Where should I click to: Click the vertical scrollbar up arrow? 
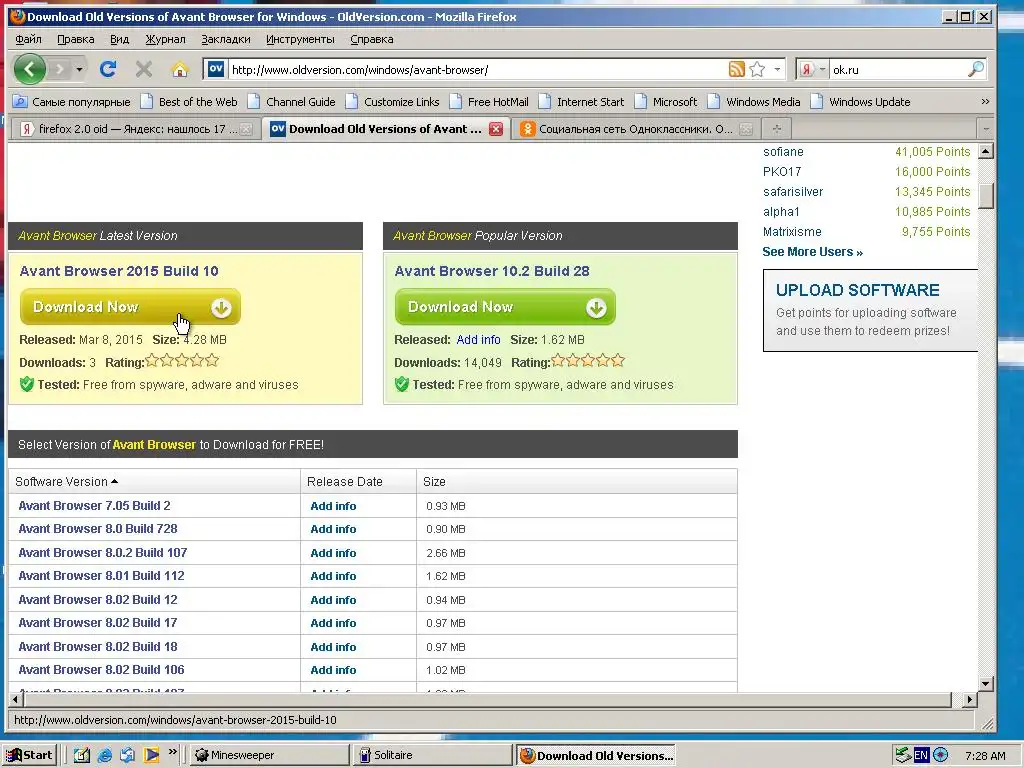(x=986, y=152)
